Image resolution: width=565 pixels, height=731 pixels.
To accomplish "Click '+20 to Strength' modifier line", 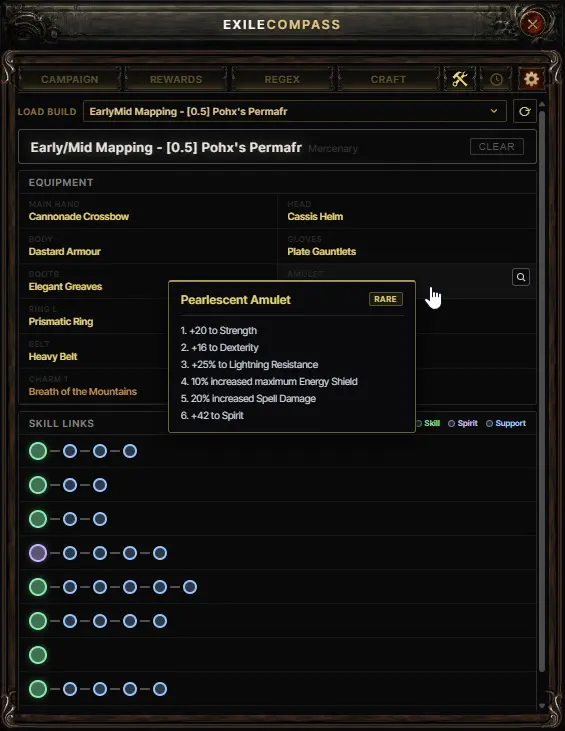I will tap(219, 331).
